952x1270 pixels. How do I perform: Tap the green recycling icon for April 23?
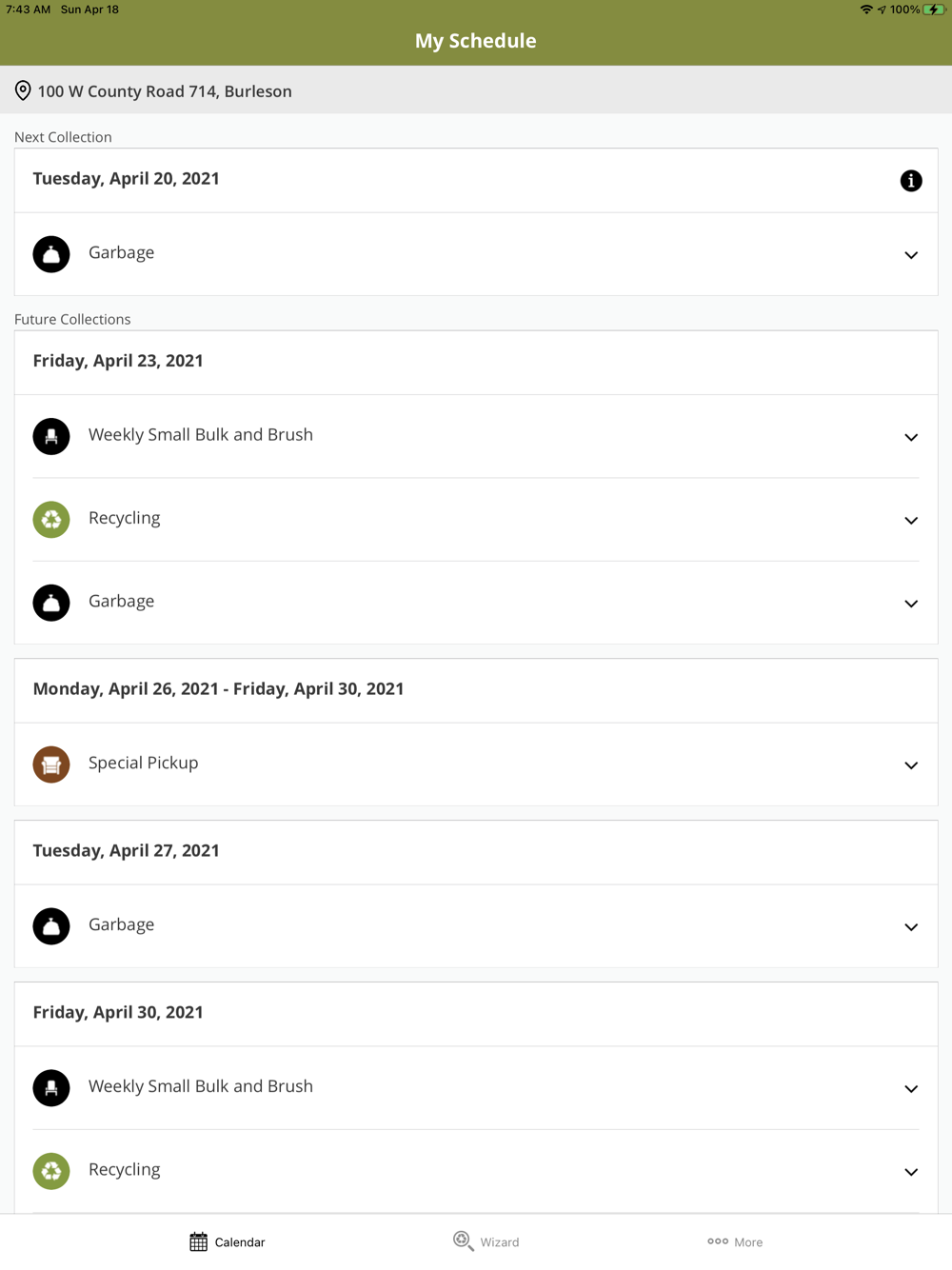coord(51,520)
